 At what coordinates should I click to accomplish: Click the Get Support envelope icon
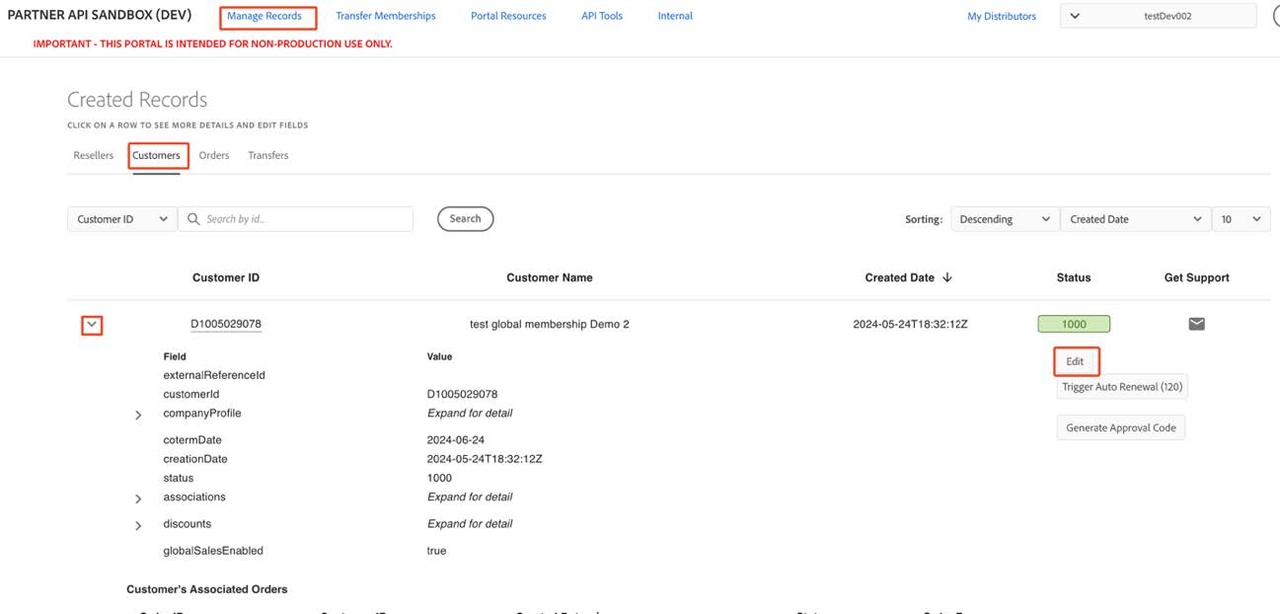click(x=1196, y=324)
